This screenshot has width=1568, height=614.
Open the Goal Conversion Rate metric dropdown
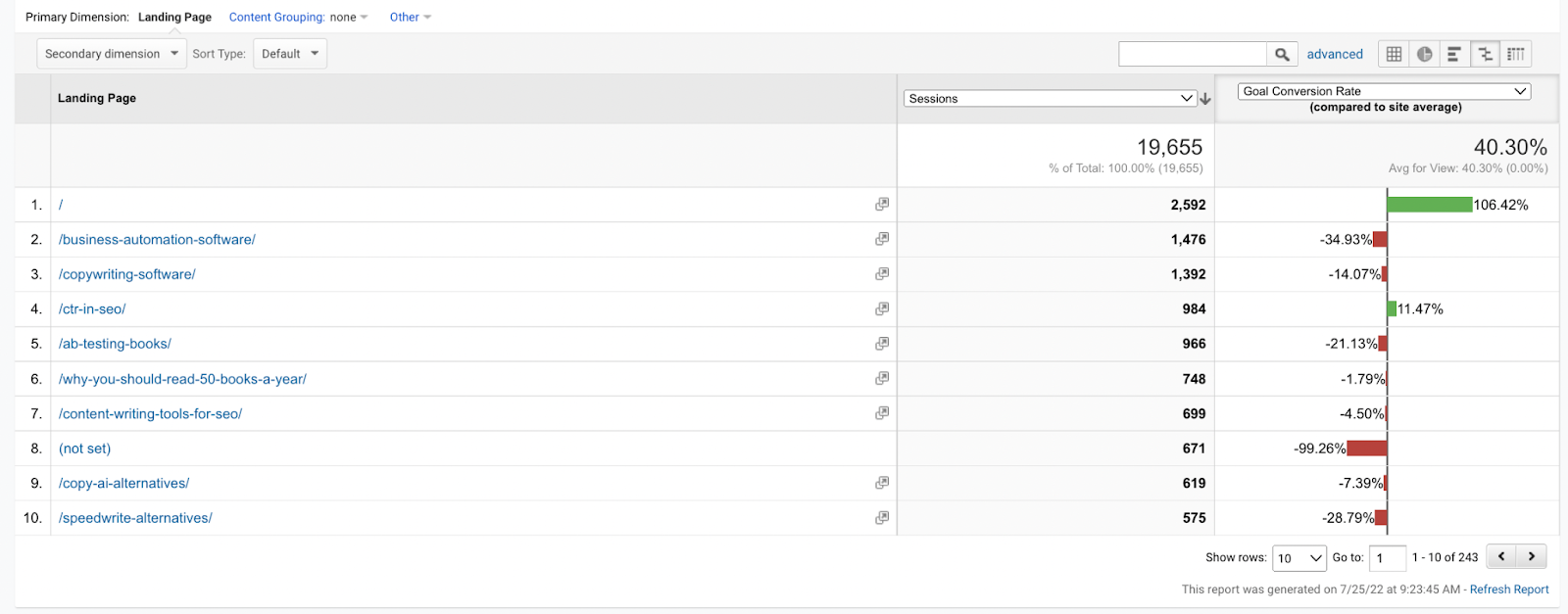[1384, 91]
